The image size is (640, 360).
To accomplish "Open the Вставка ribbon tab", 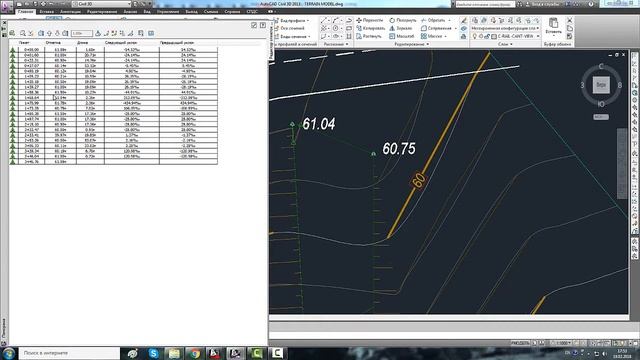I will [x=47, y=11].
